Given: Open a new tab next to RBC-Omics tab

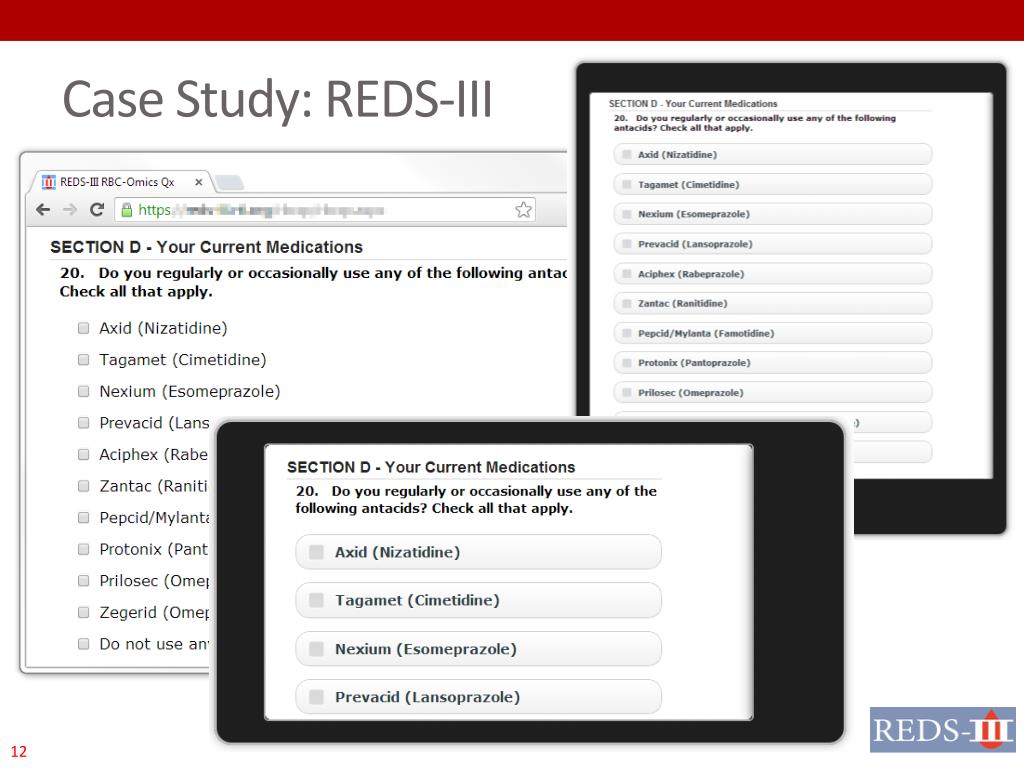Looking at the screenshot, I should tap(229, 182).
